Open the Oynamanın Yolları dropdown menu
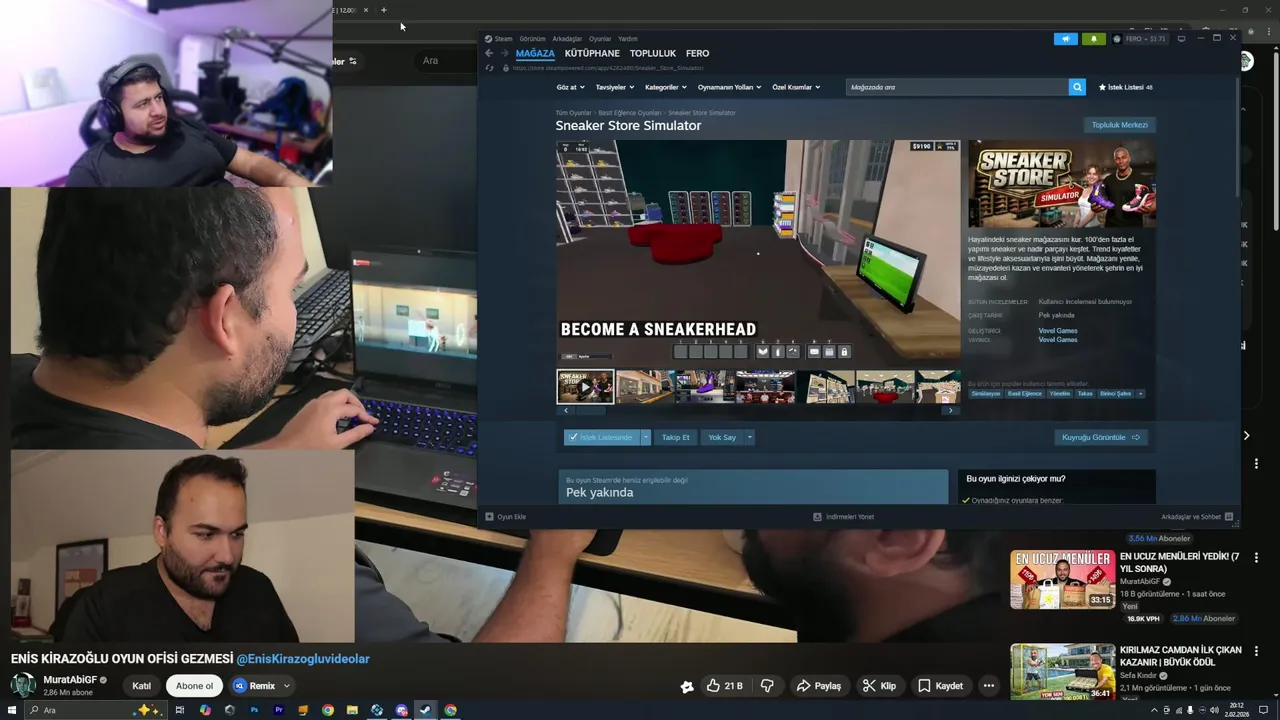Image resolution: width=1280 pixels, height=720 pixels. (x=729, y=87)
